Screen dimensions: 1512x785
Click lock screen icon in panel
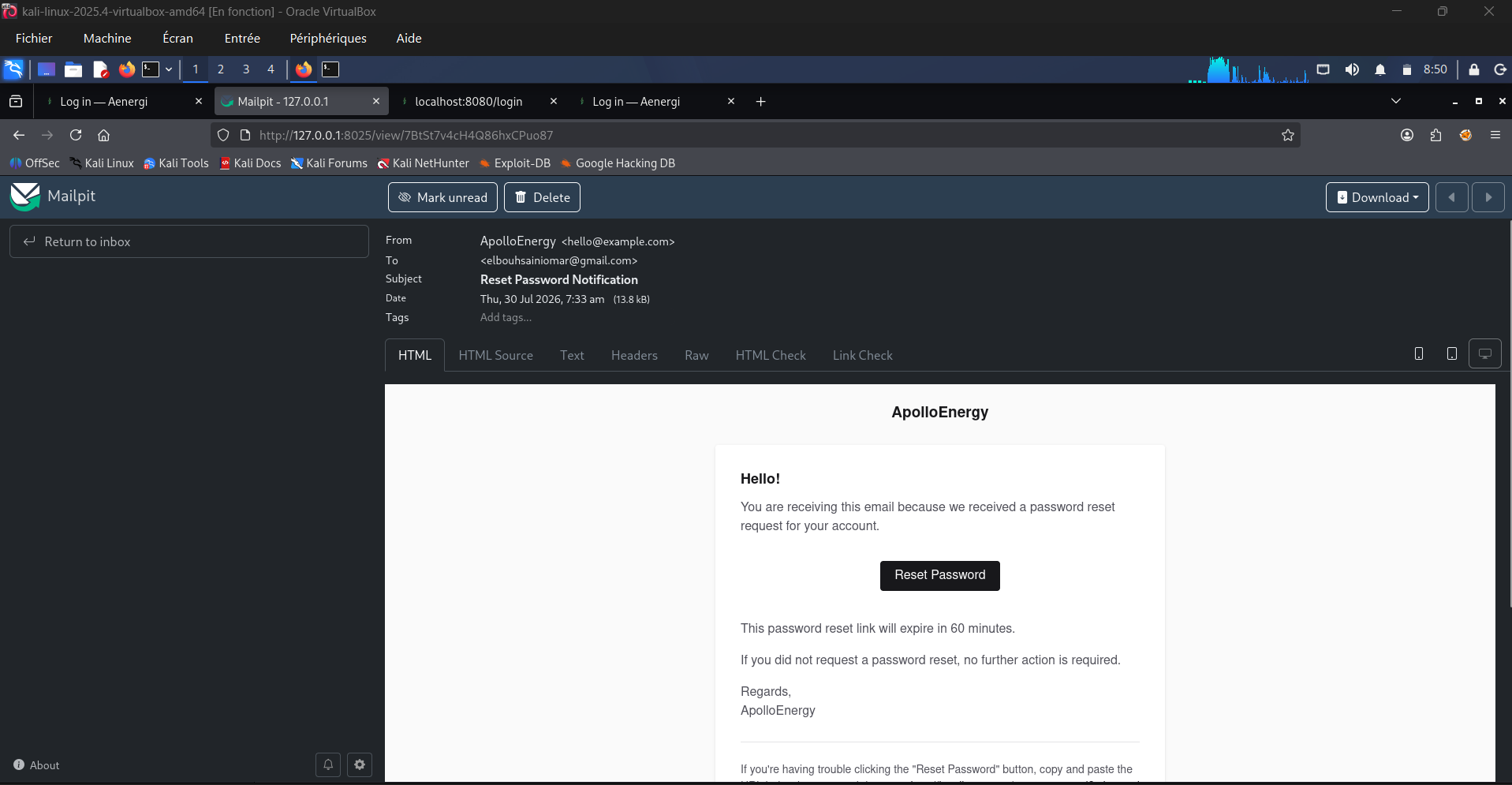(1473, 69)
